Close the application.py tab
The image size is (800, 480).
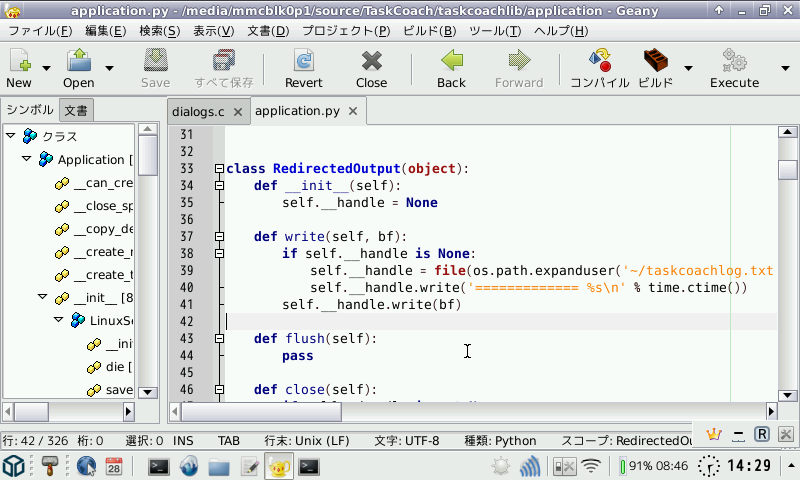pyautogui.click(x=353, y=111)
